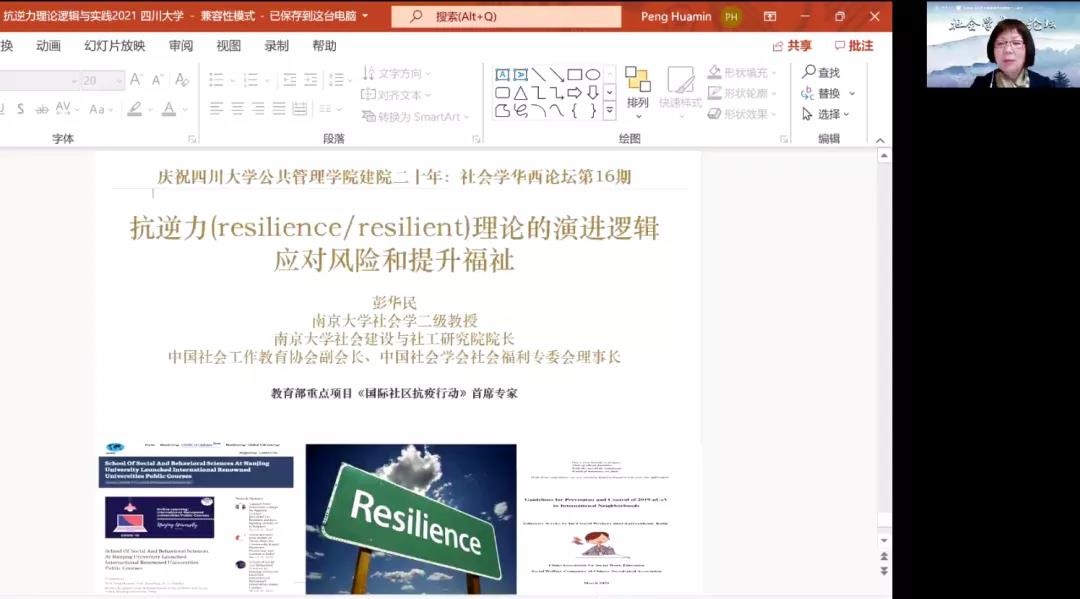Insert a text box from shapes gallery

click(503, 74)
